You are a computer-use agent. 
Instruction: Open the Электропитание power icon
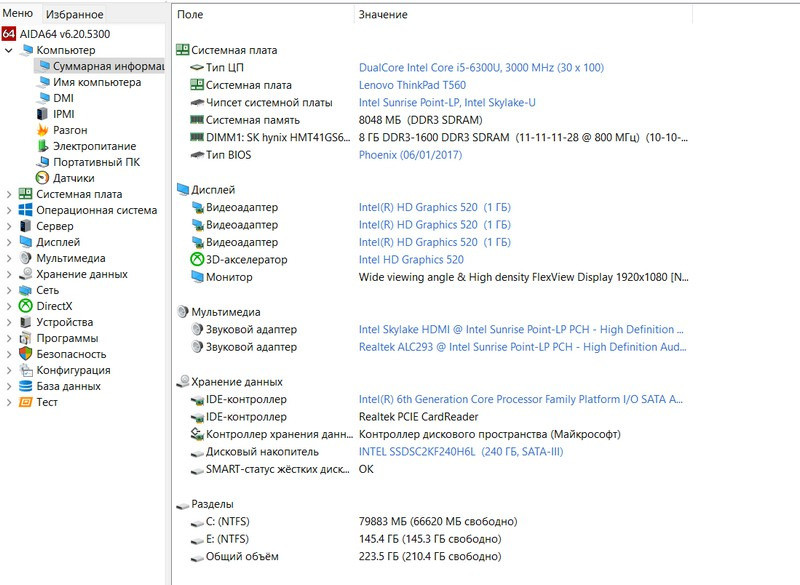43,146
